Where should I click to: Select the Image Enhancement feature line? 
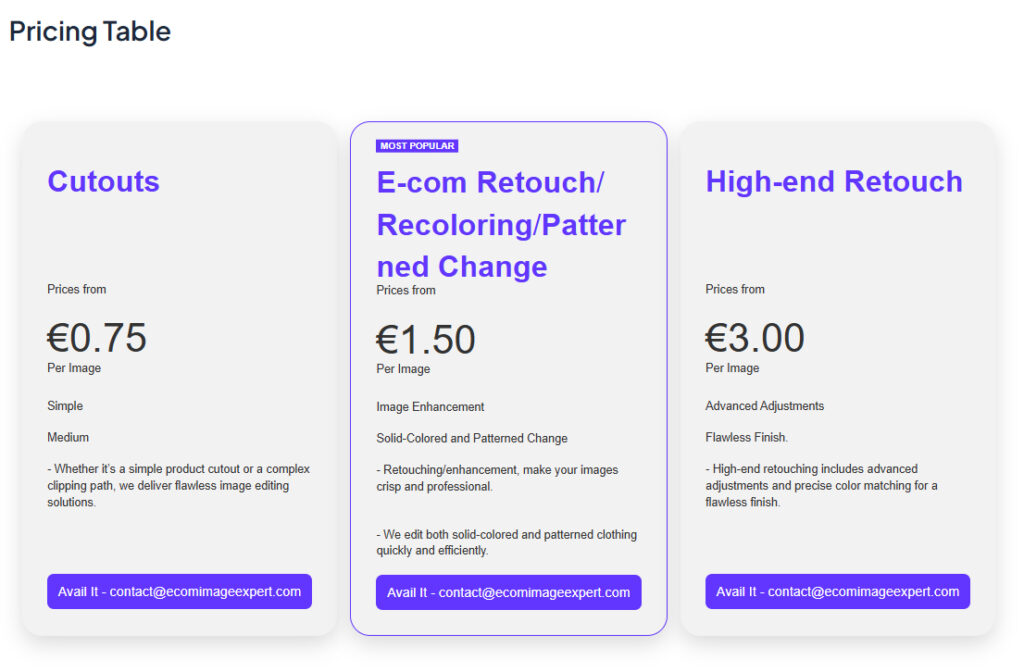tap(430, 407)
